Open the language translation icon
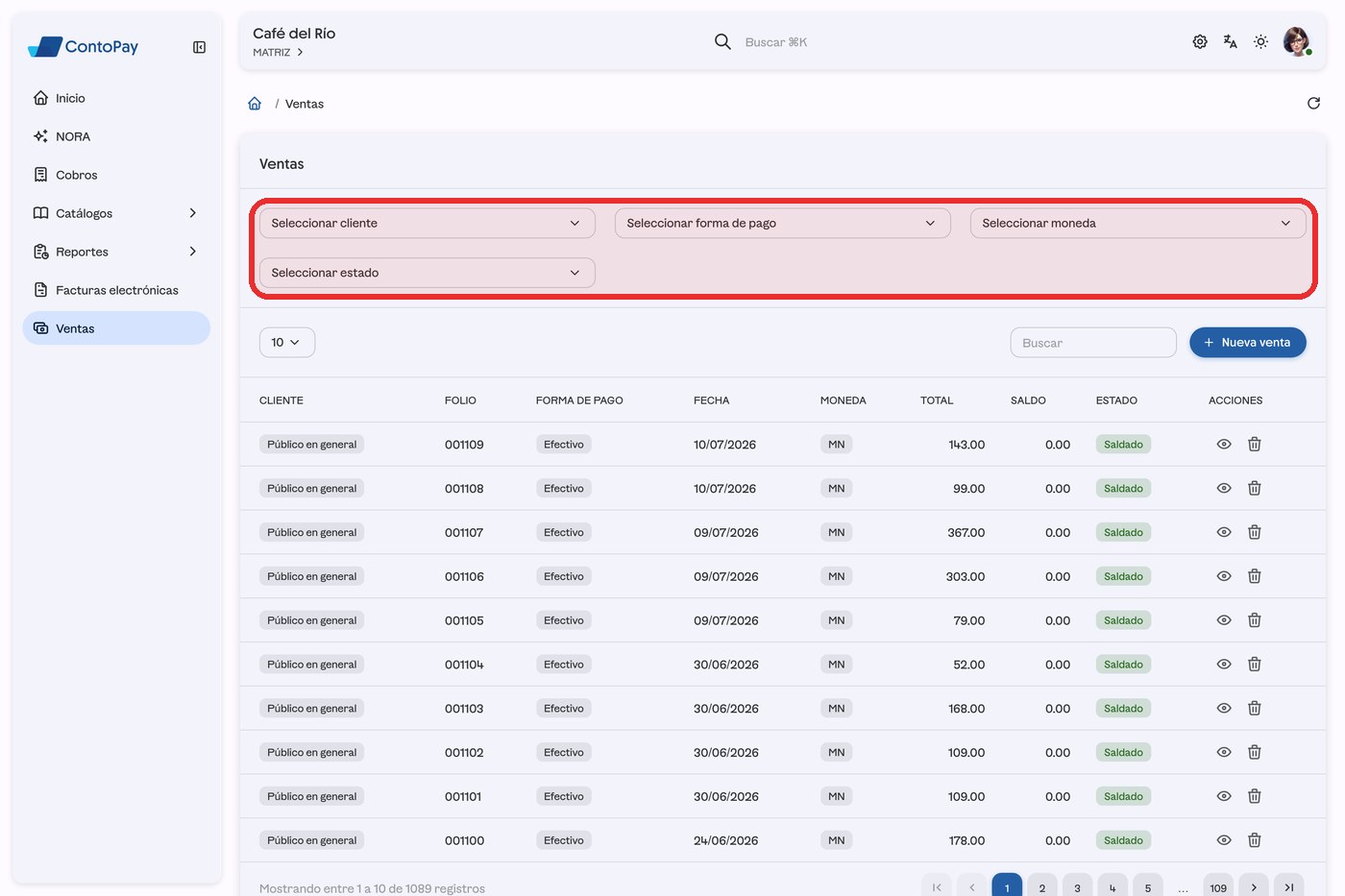This screenshot has width=1345, height=896. tap(1230, 41)
